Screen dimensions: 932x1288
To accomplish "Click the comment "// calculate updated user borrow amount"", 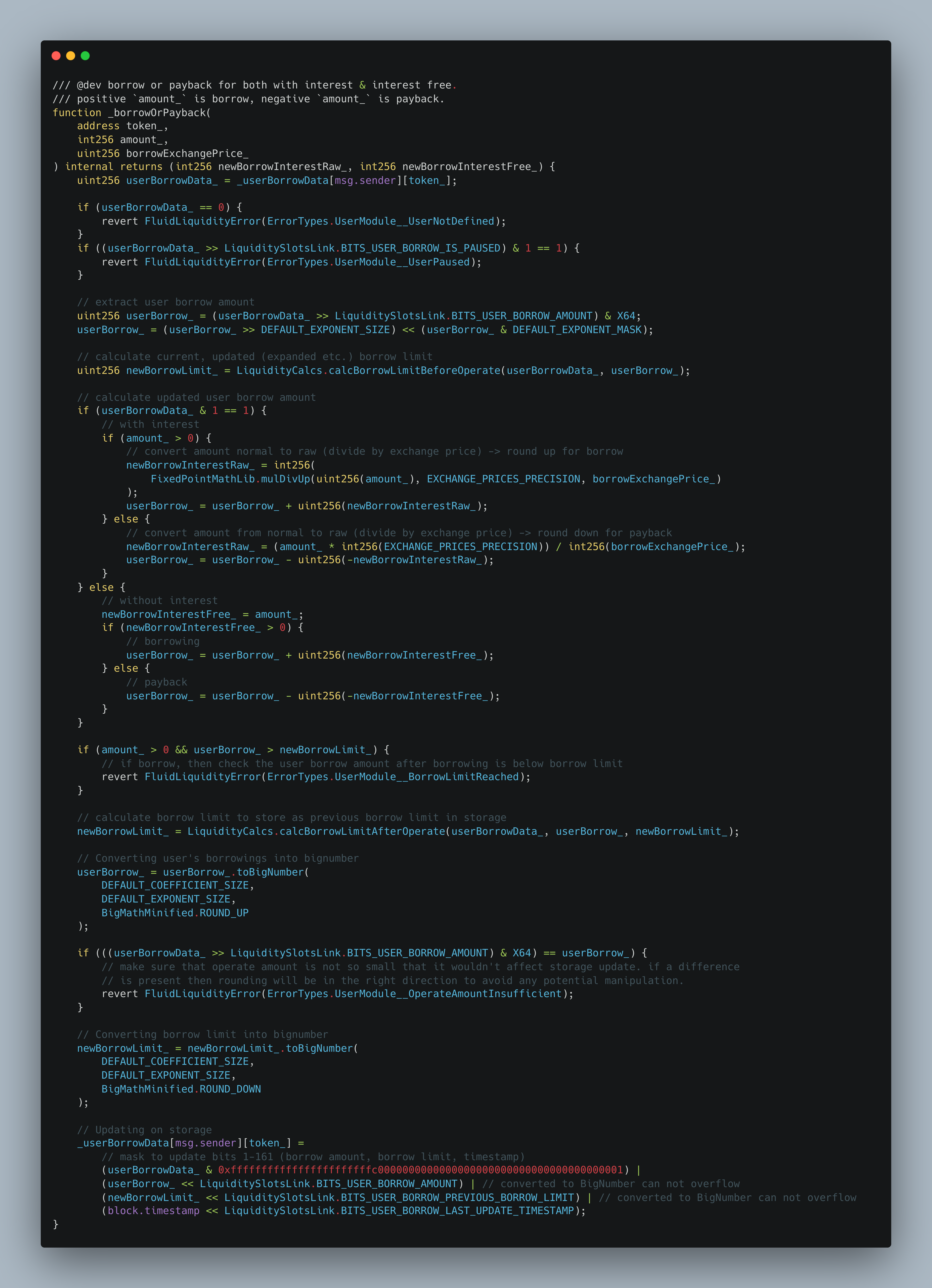I will point(197,398).
